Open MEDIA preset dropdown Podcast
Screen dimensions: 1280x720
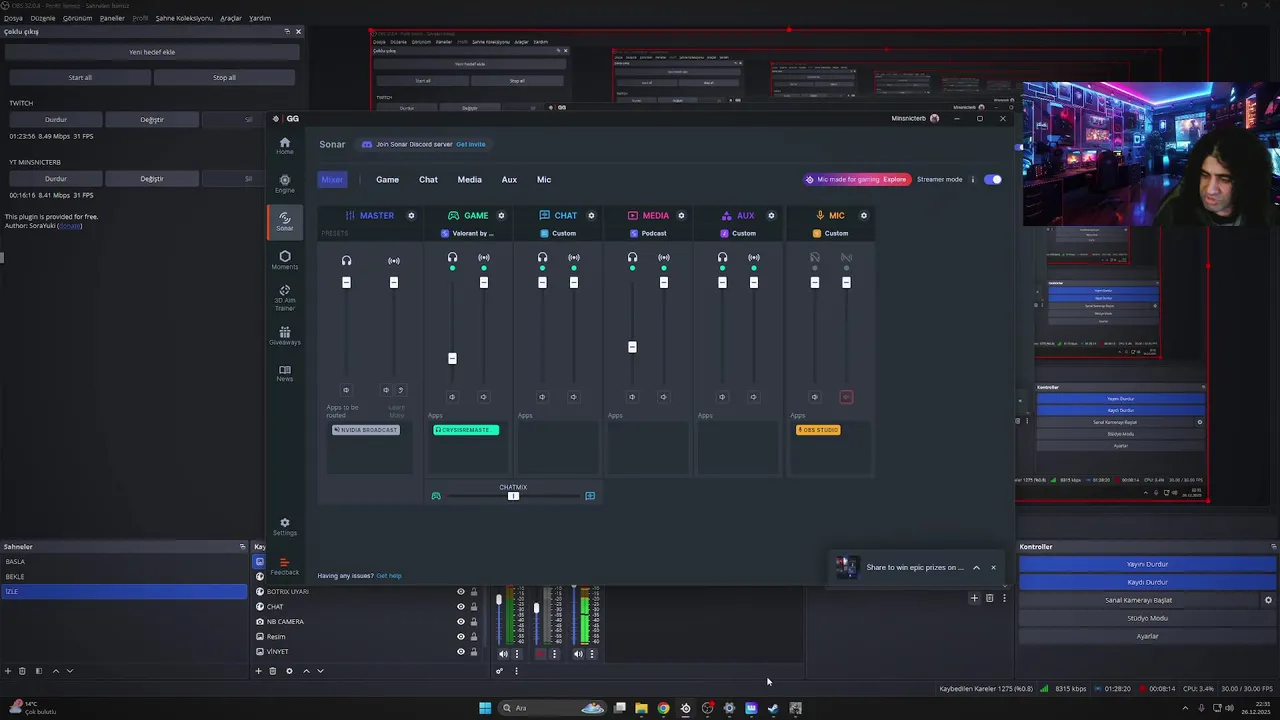648,233
